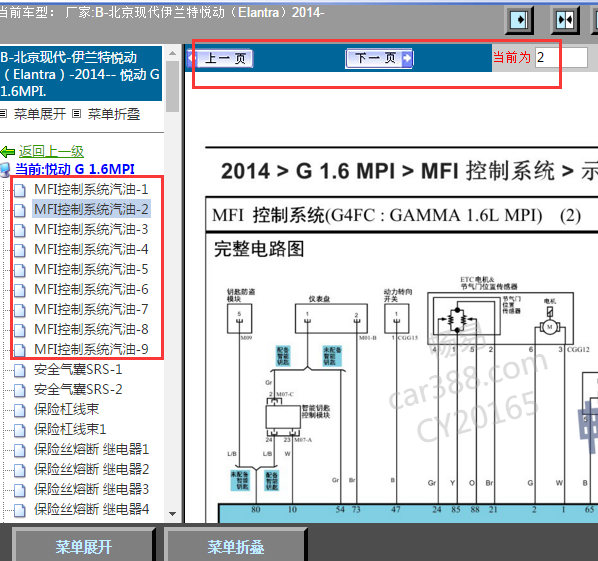Open MFI控制系统汽油-5 page
This screenshot has width=598, height=561.
point(91,269)
